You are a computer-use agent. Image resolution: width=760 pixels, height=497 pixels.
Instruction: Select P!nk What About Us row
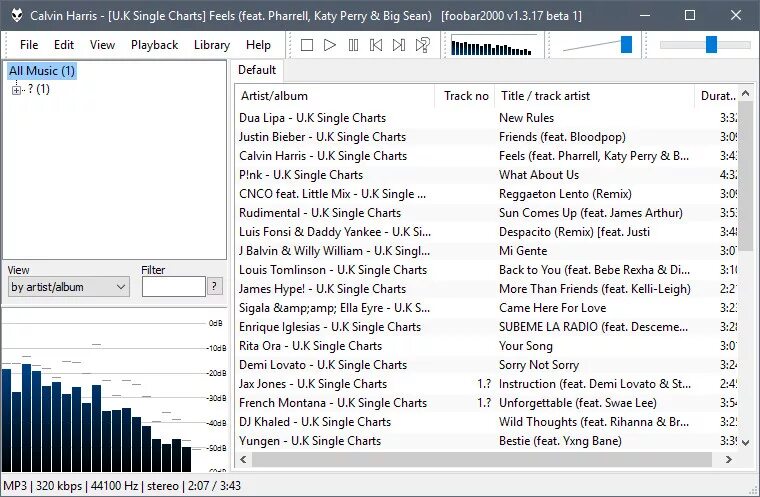coord(487,175)
